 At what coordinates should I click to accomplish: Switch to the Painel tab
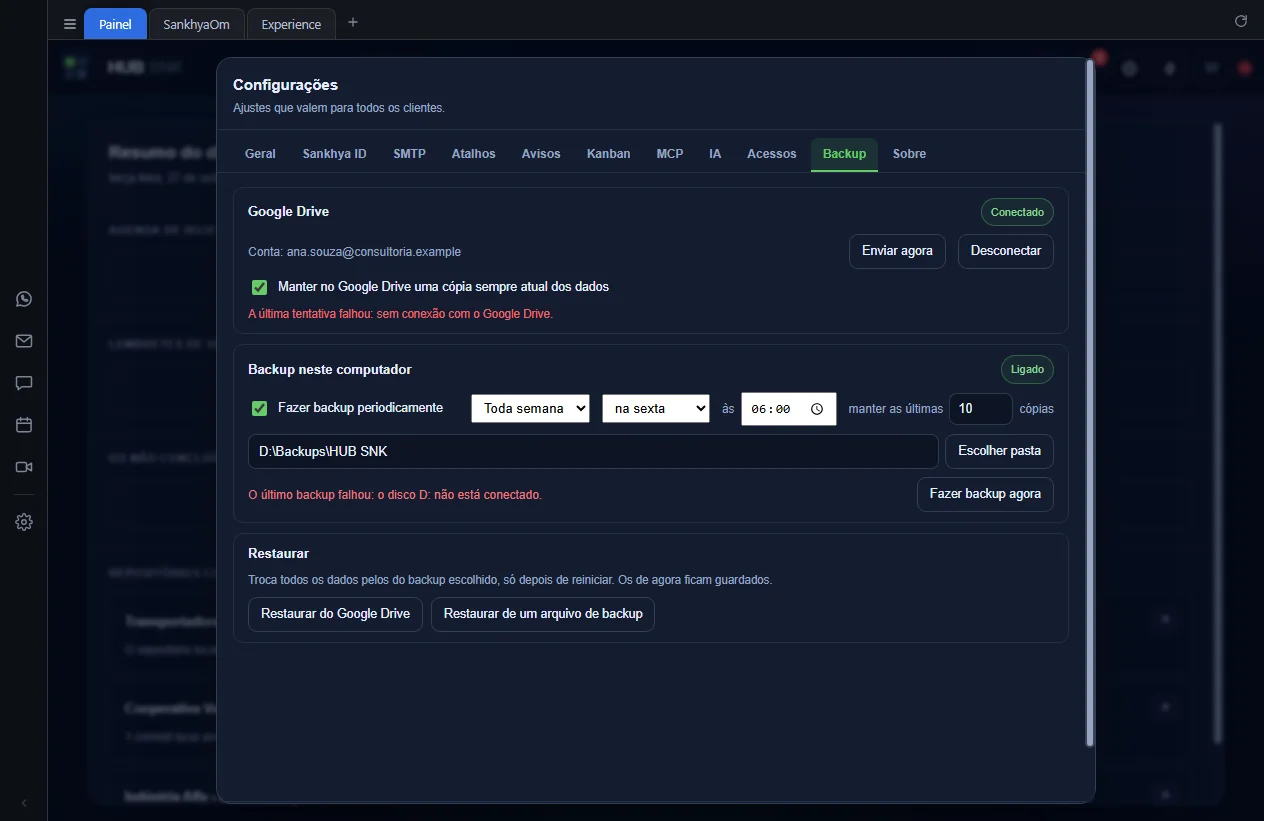[115, 24]
